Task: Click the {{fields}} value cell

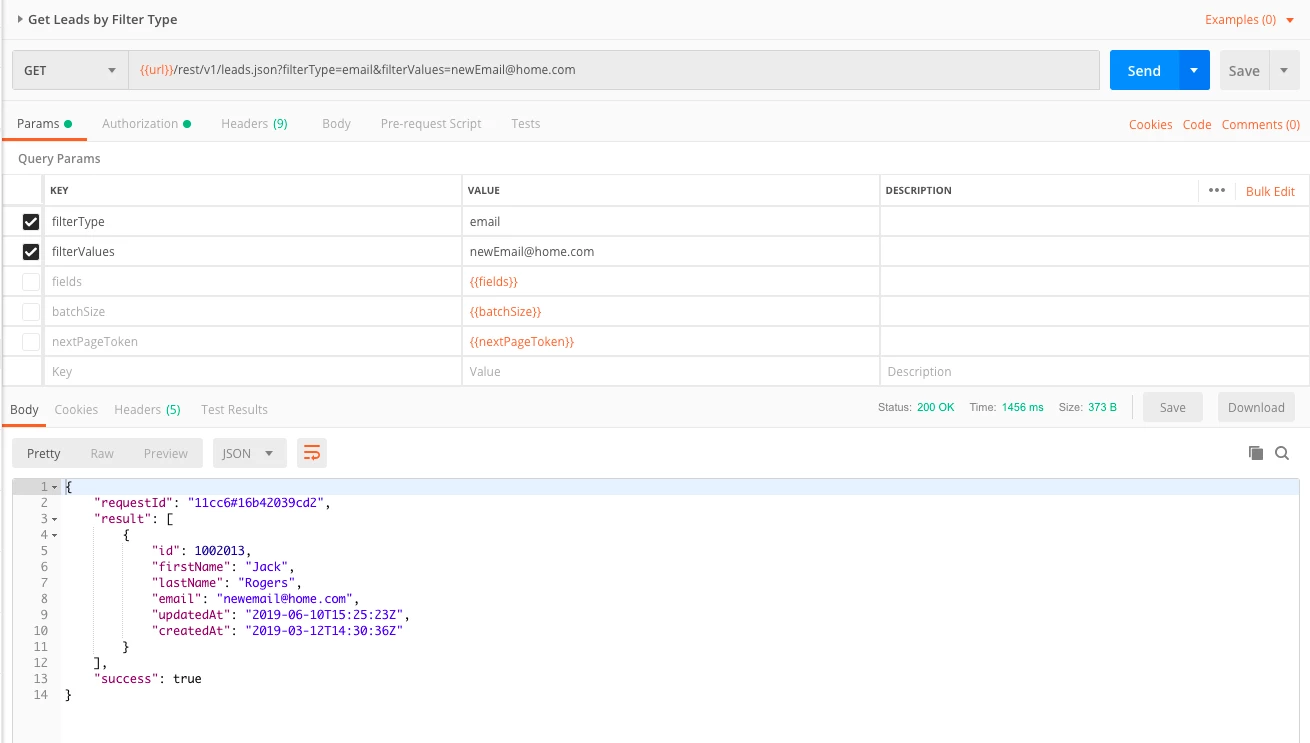Action: (x=670, y=281)
